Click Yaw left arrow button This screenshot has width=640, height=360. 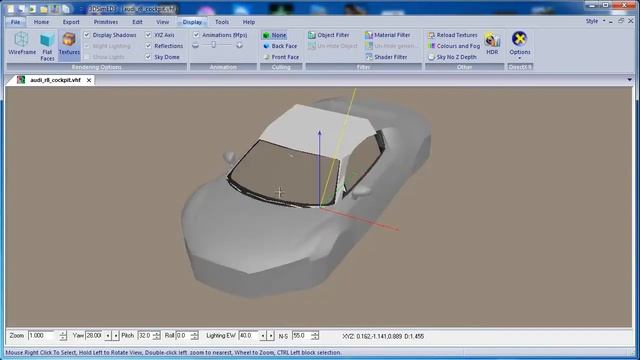(108, 336)
